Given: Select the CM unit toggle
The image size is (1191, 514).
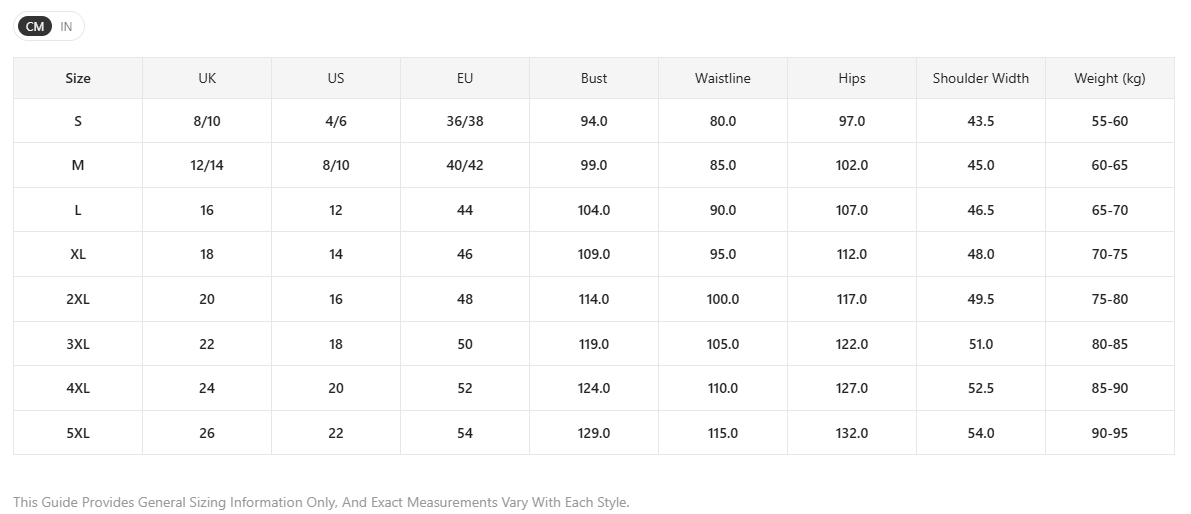Looking at the screenshot, I should point(35,27).
